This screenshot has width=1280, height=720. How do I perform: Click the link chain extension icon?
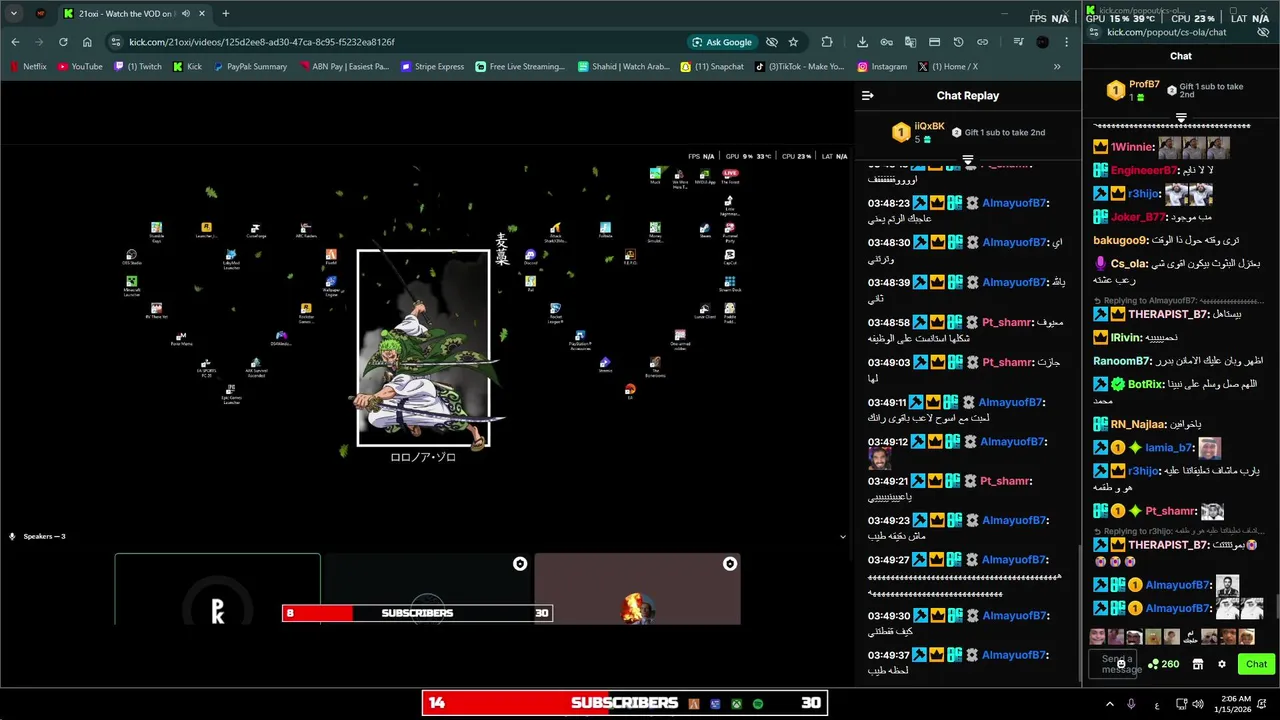[982, 42]
